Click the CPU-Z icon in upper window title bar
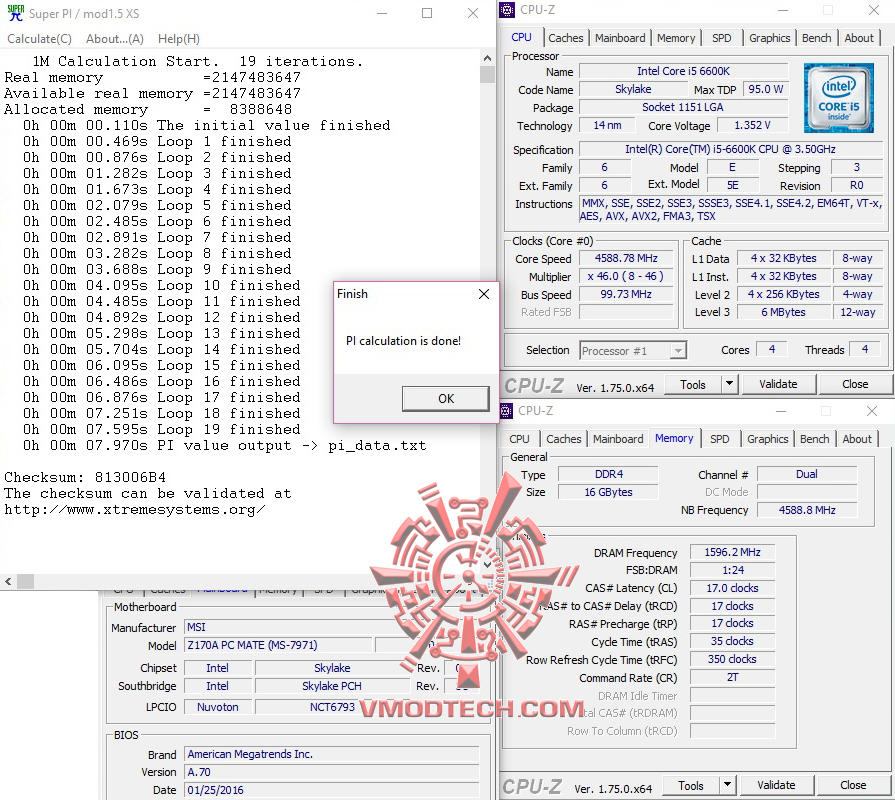Screen dimensions: 895x800 point(507,10)
